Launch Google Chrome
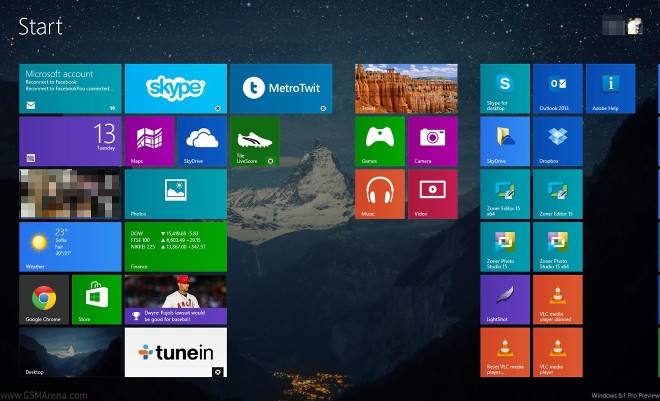This screenshot has width=660, height=401. tap(44, 300)
